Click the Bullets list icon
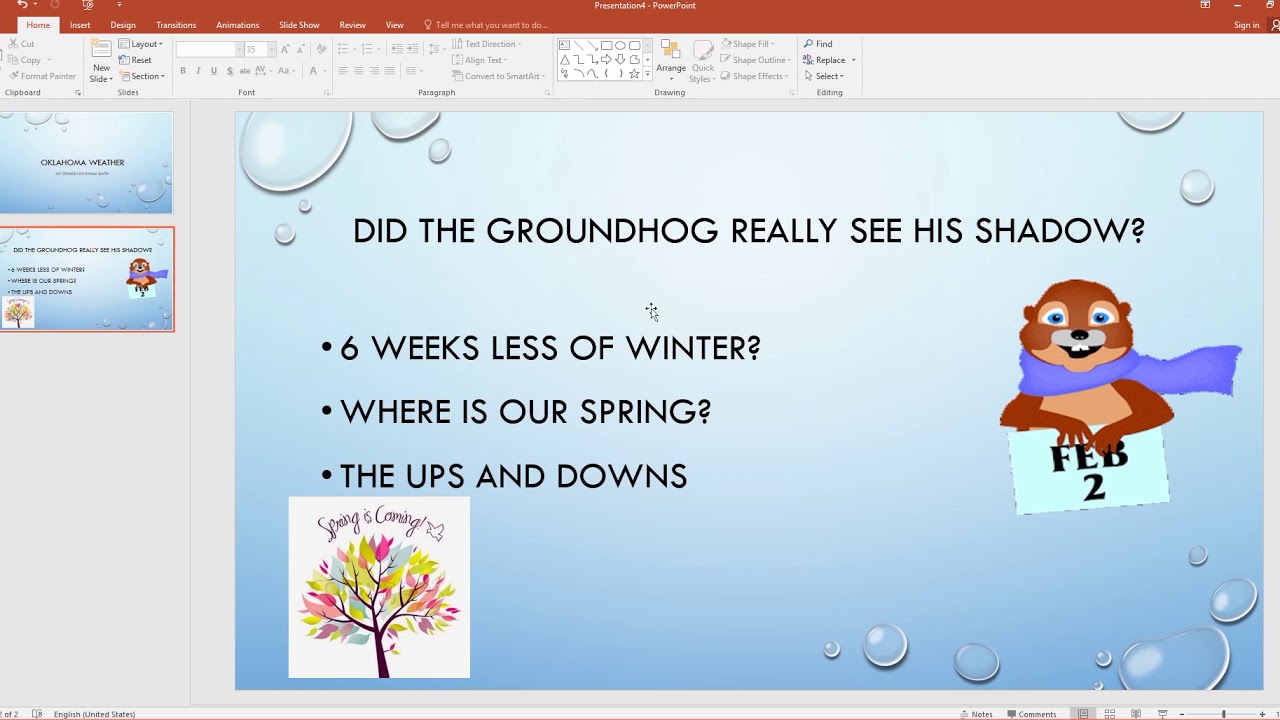The height and width of the screenshot is (720, 1280). 345,49
